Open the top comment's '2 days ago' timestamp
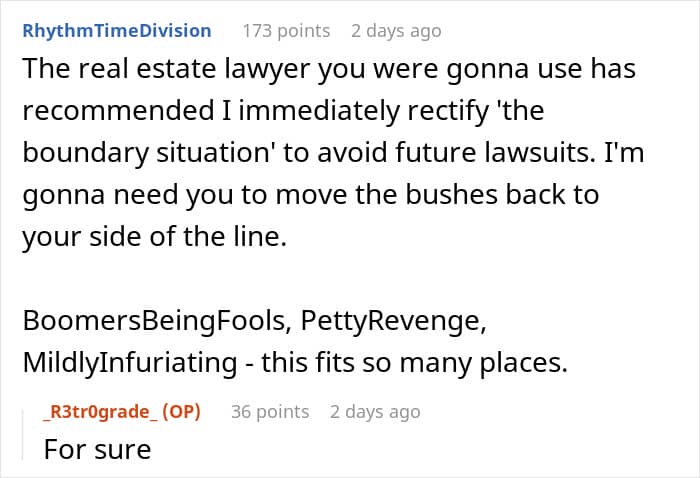Screen dimensions: 700x478 pyautogui.click(x=396, y=31)
